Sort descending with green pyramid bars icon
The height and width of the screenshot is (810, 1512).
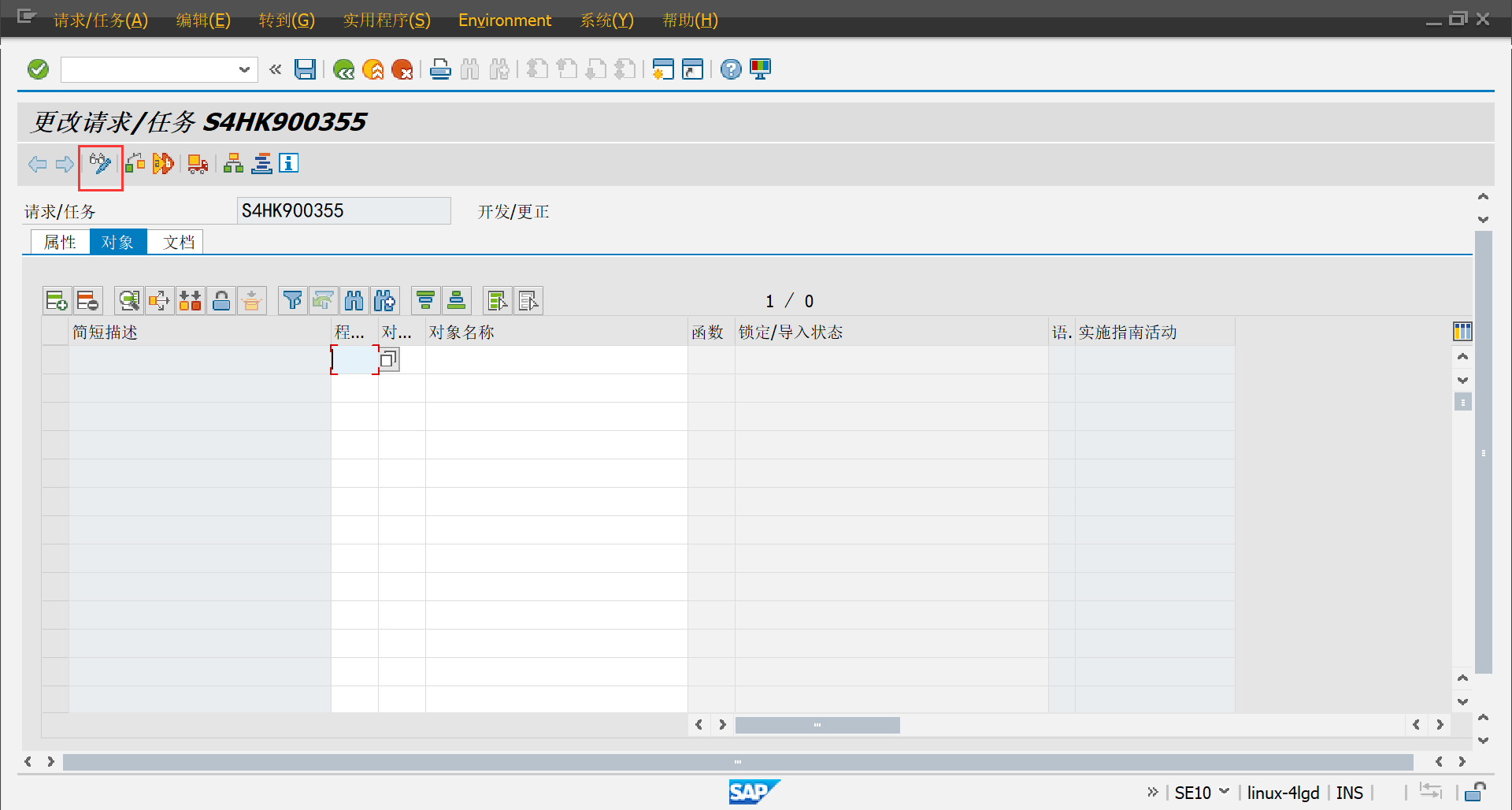point(457,300)
